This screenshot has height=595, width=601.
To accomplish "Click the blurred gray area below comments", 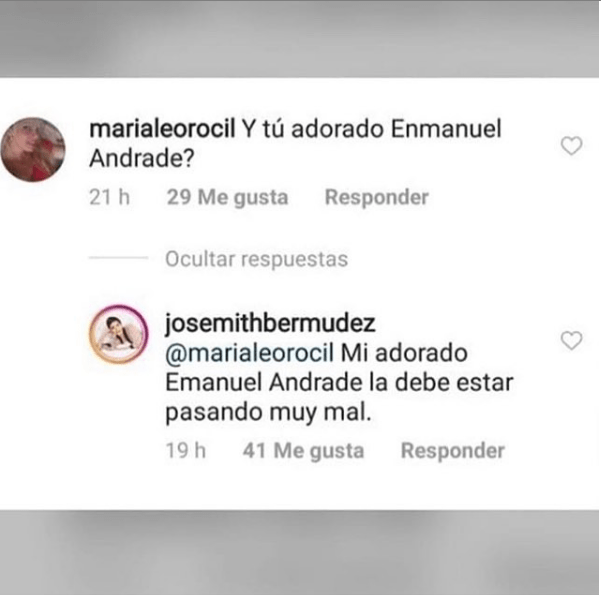I will (299, 552).
